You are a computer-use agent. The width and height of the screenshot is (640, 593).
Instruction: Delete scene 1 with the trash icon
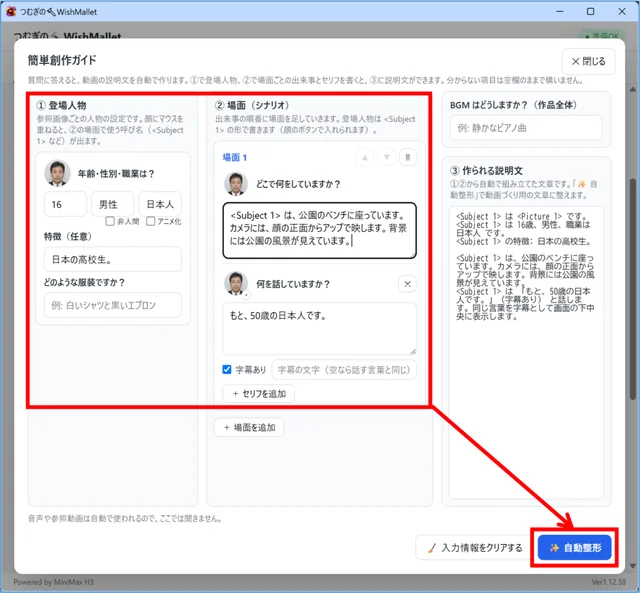tap(407, 157)
